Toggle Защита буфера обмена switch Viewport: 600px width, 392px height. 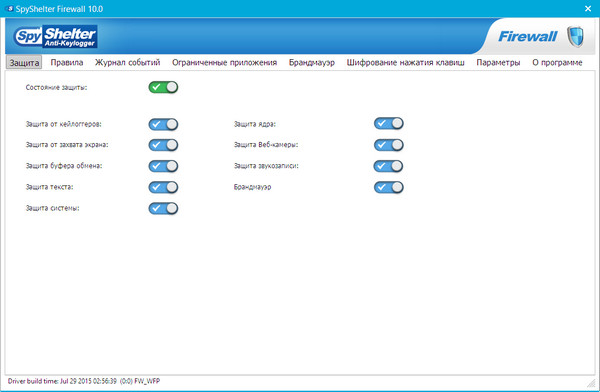pos(163,166)
